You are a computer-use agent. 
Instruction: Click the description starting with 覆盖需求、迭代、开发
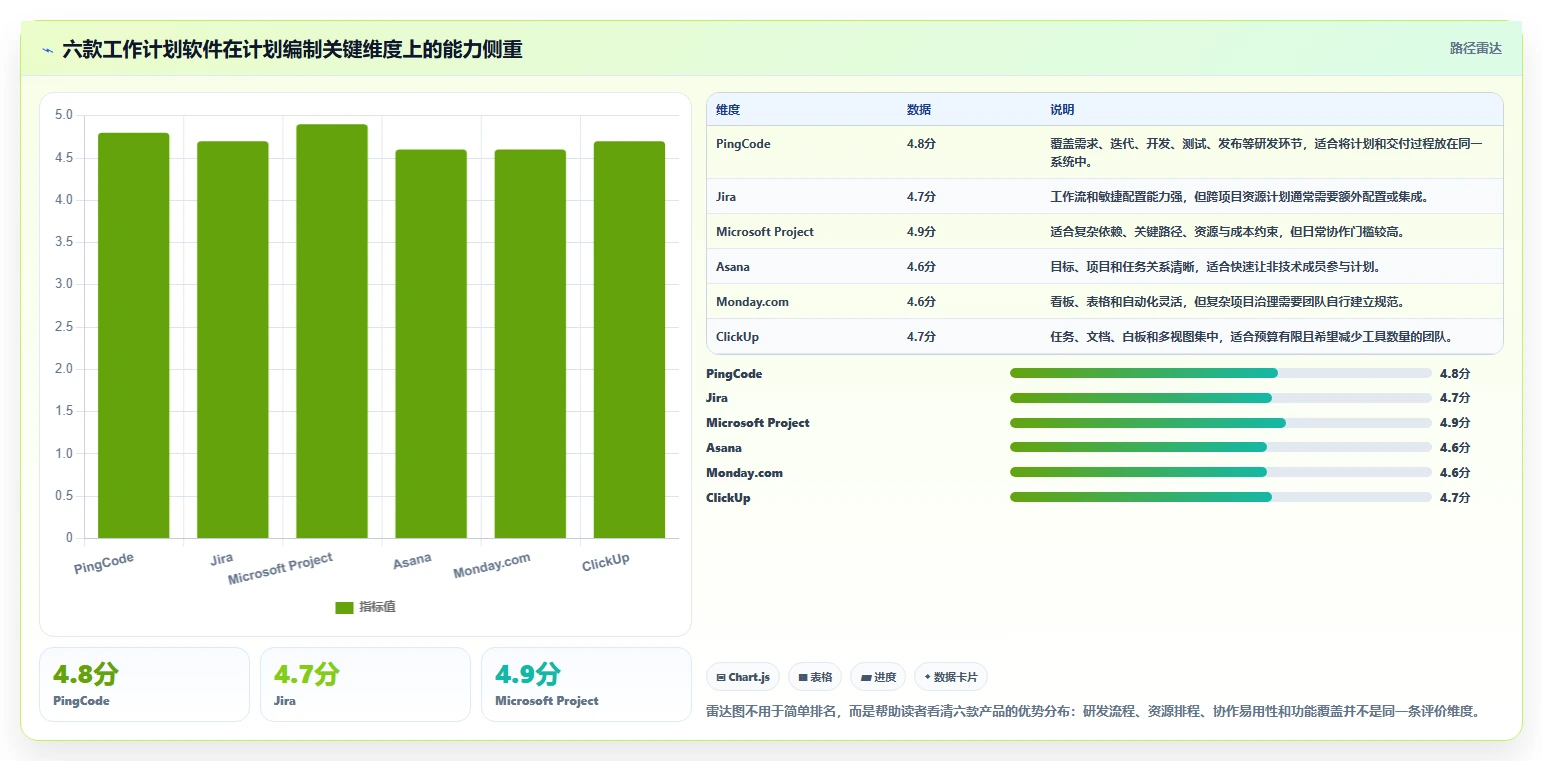coord(1266,153)
